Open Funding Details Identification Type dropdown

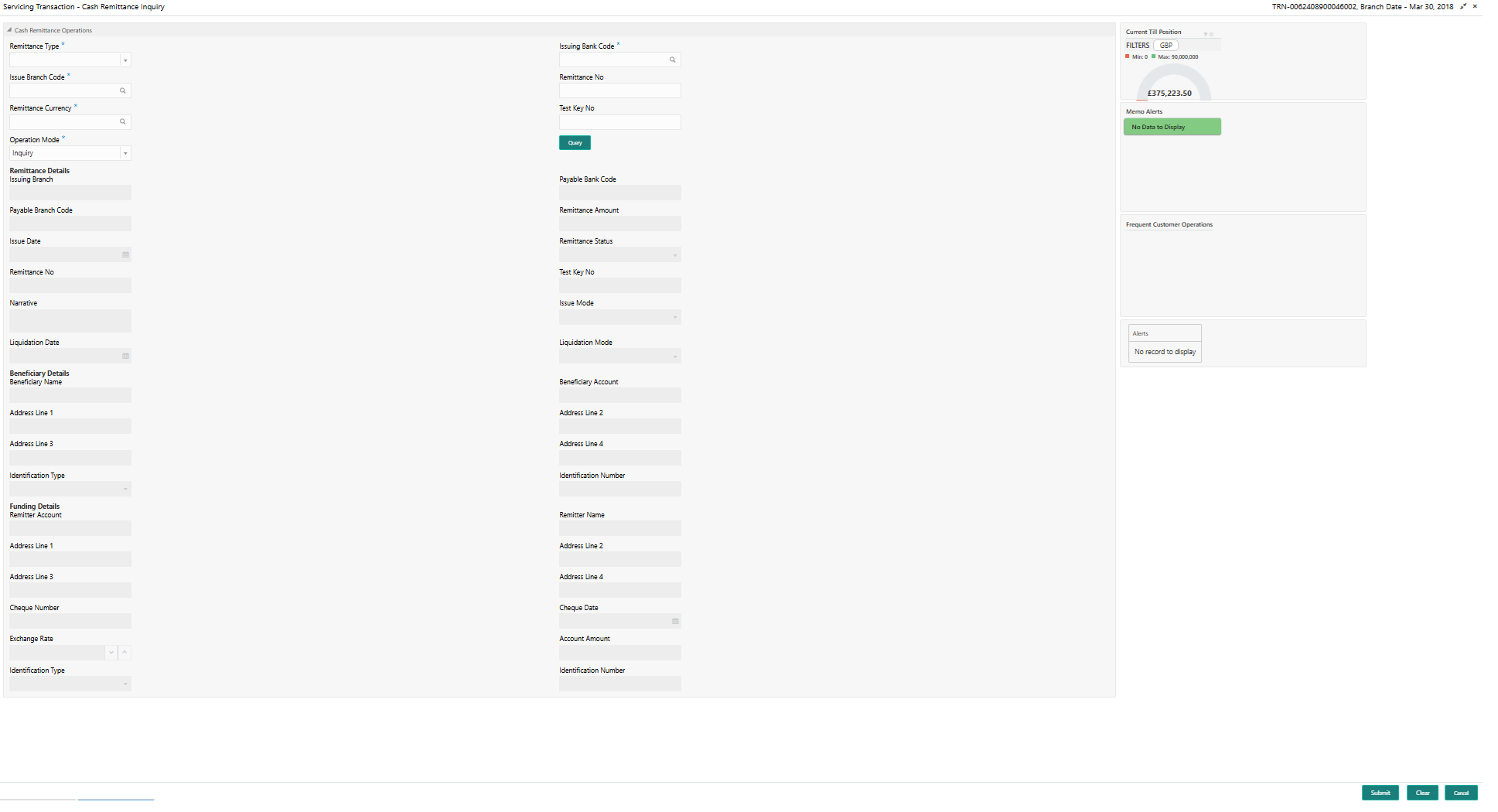[125, 684]
